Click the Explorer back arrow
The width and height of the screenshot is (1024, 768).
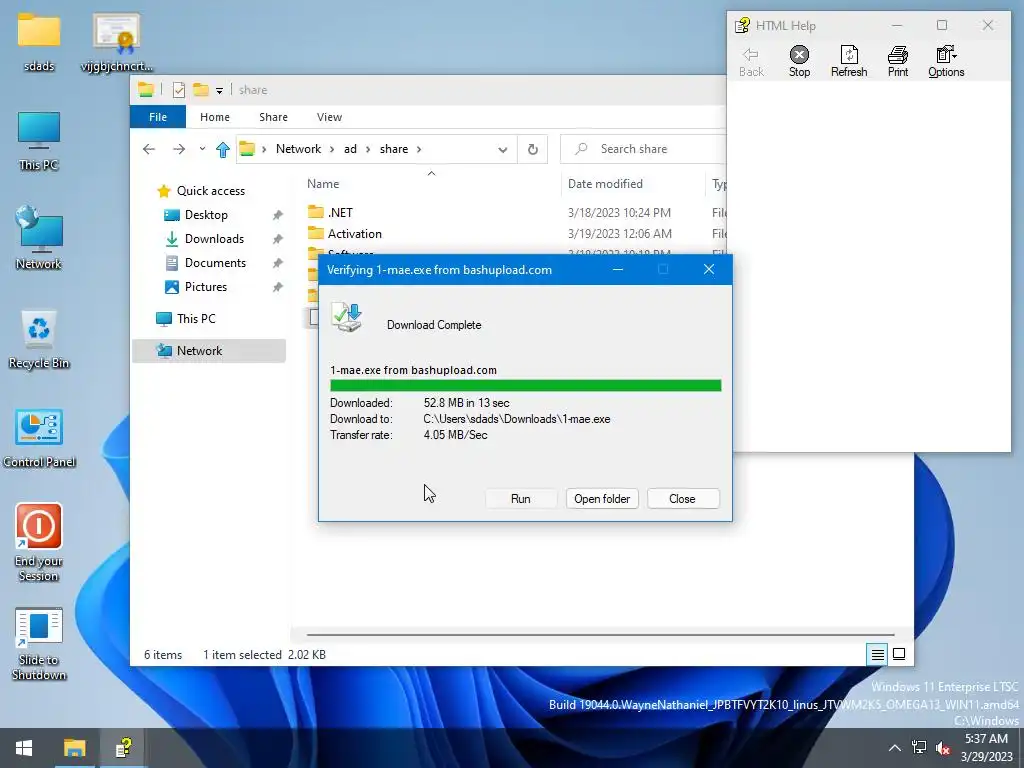pos(149,149)
